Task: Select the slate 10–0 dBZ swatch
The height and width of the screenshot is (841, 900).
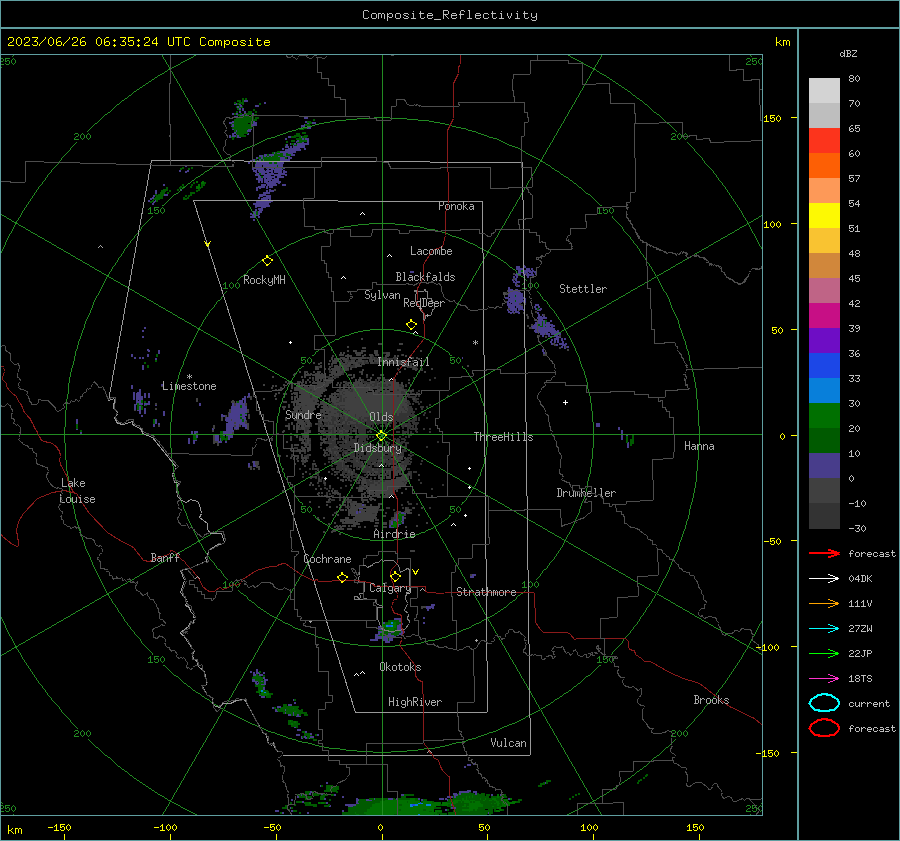Action: pos(824,466)
